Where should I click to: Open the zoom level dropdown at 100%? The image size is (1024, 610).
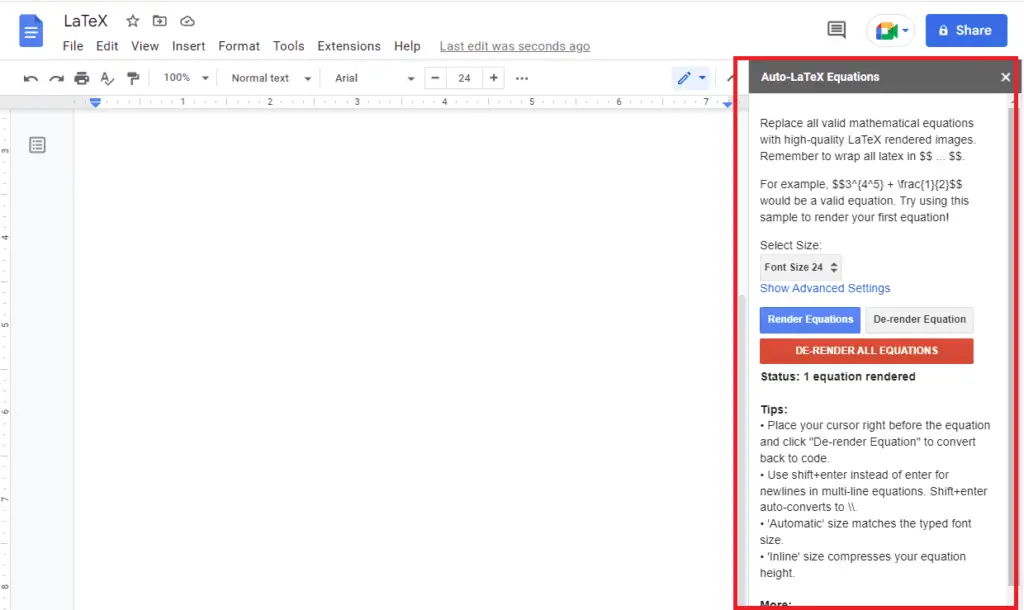[x=184, y=77]
